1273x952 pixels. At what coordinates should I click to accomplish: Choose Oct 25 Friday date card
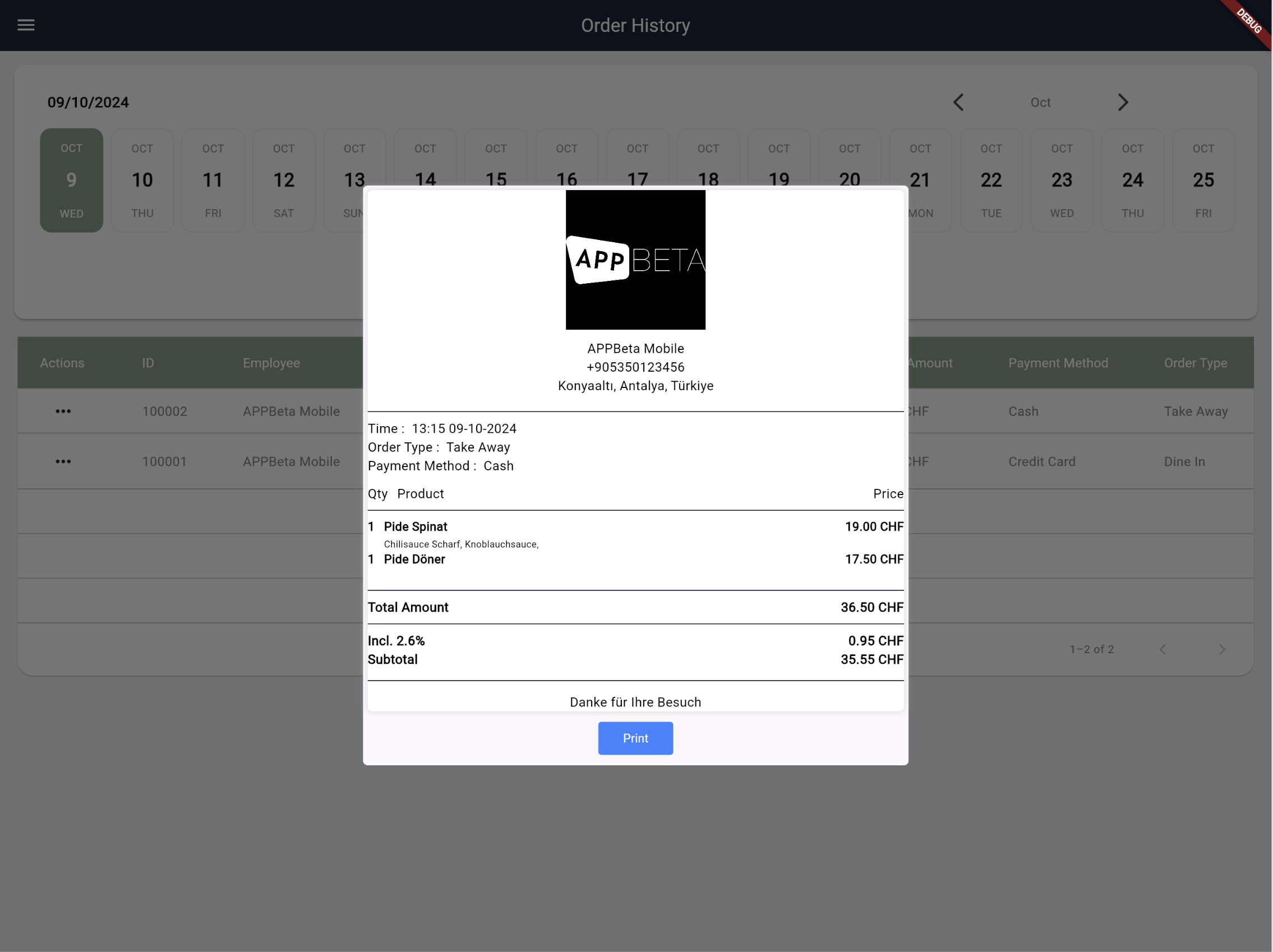(1203, 180)
